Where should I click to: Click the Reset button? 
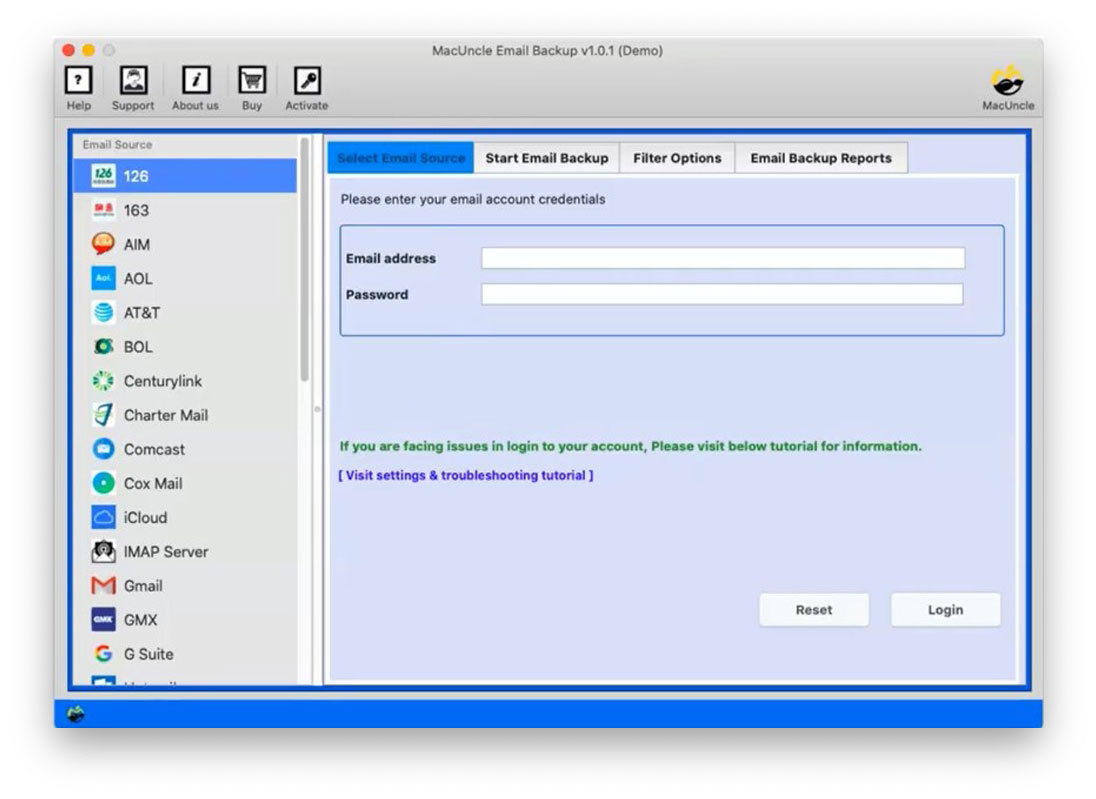click(x=813, y=610)
